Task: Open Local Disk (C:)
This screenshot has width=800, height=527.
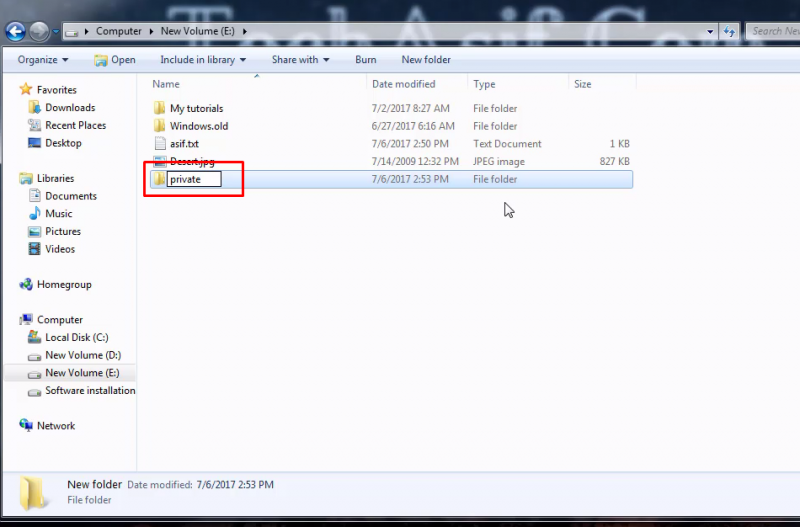Action: point(77,338)
